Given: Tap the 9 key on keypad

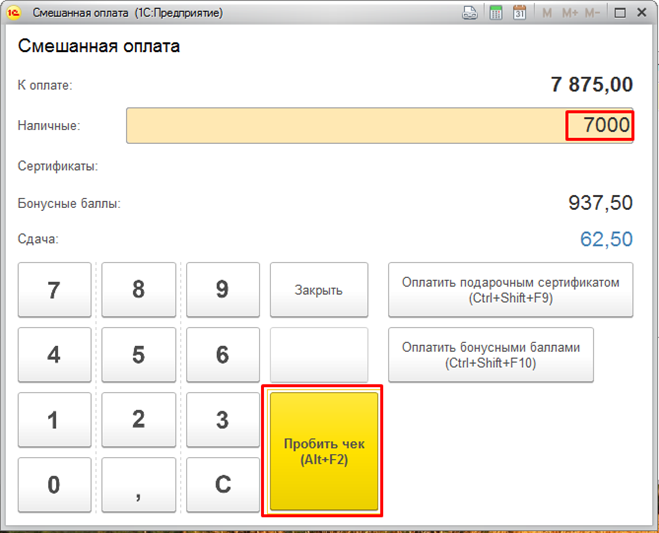Looking at the screenshot, I should coord(222,290).
